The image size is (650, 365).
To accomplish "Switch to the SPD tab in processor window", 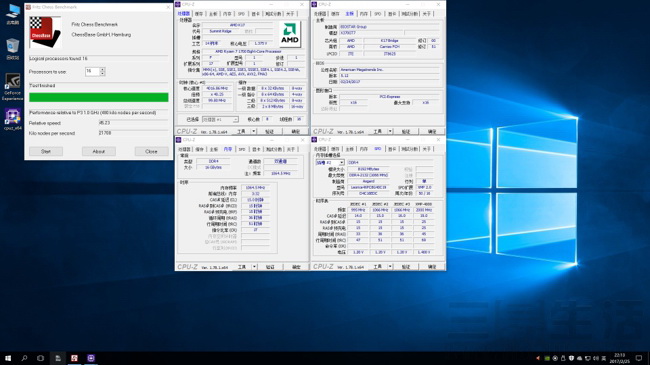I will [241, 14].
